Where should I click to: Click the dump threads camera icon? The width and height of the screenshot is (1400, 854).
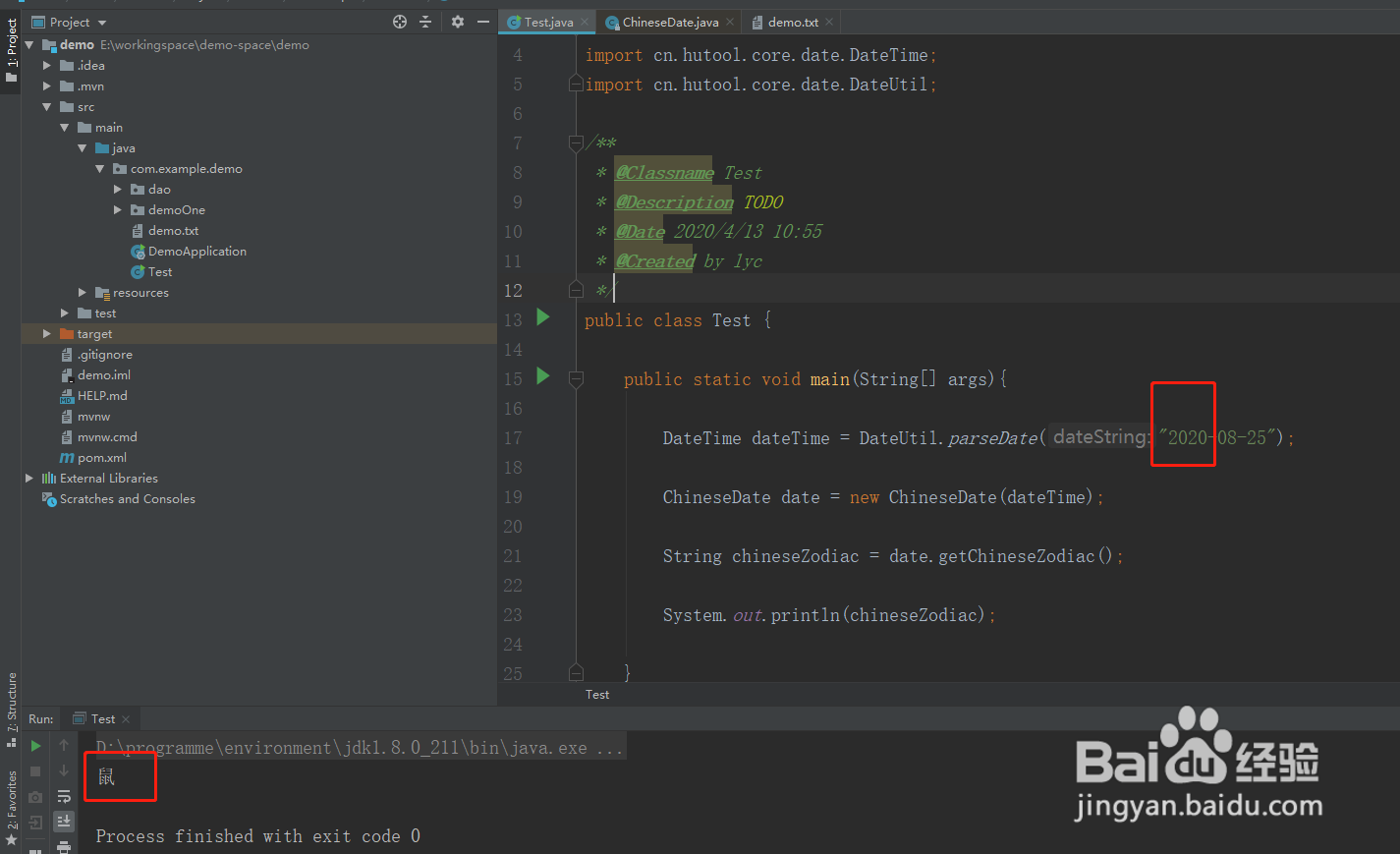pos(35,797)
